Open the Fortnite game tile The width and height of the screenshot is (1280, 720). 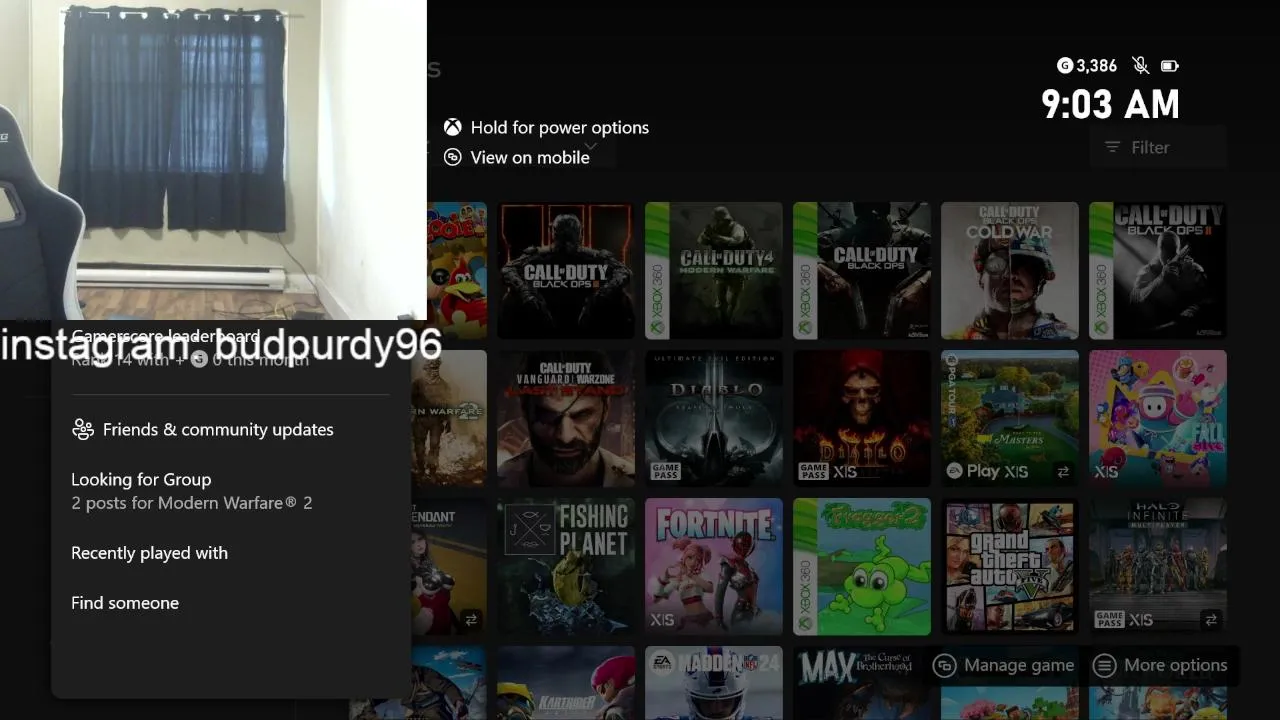tap(713, 567)
